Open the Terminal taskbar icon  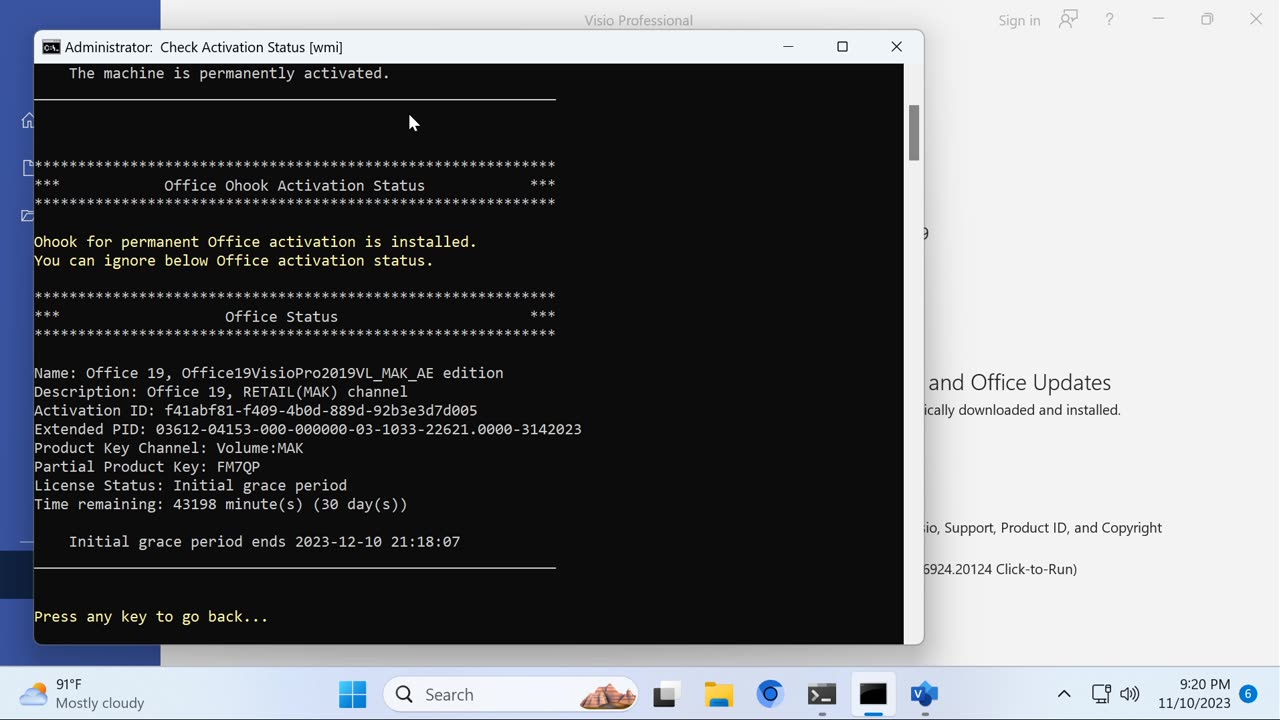click(x=822, y=694)
